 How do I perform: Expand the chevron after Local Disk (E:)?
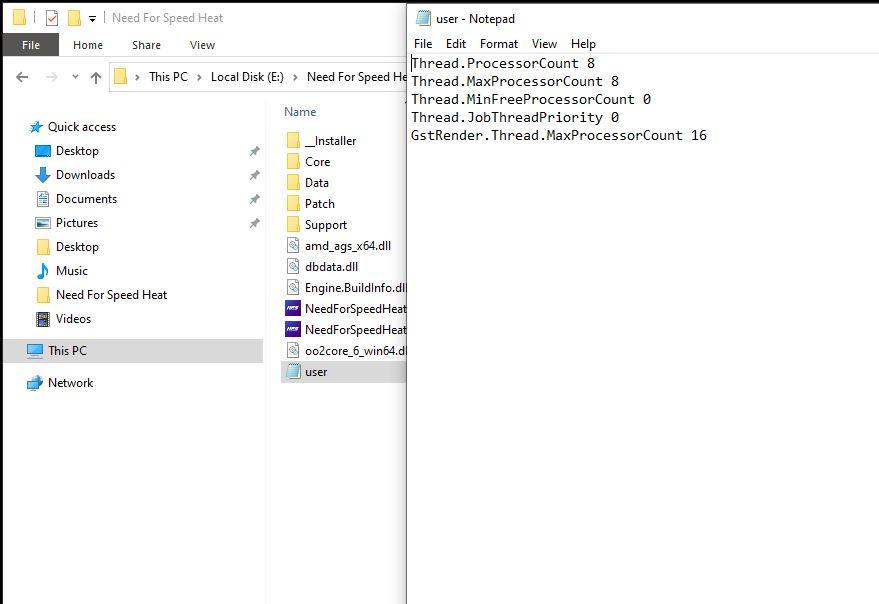(295, 77)
